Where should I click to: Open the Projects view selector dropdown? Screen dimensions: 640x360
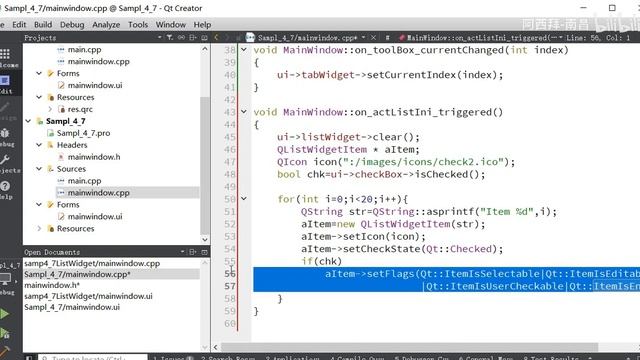coord(159,38)
